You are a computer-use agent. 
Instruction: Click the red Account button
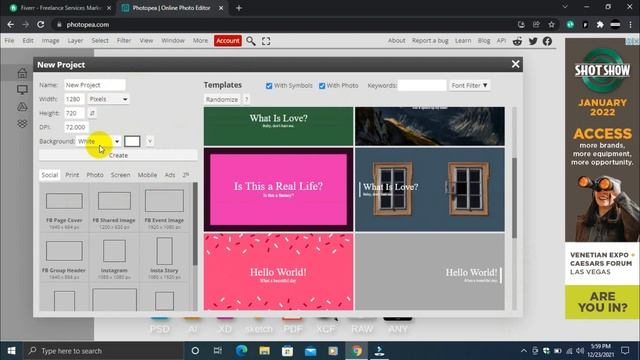click(228, 40)
